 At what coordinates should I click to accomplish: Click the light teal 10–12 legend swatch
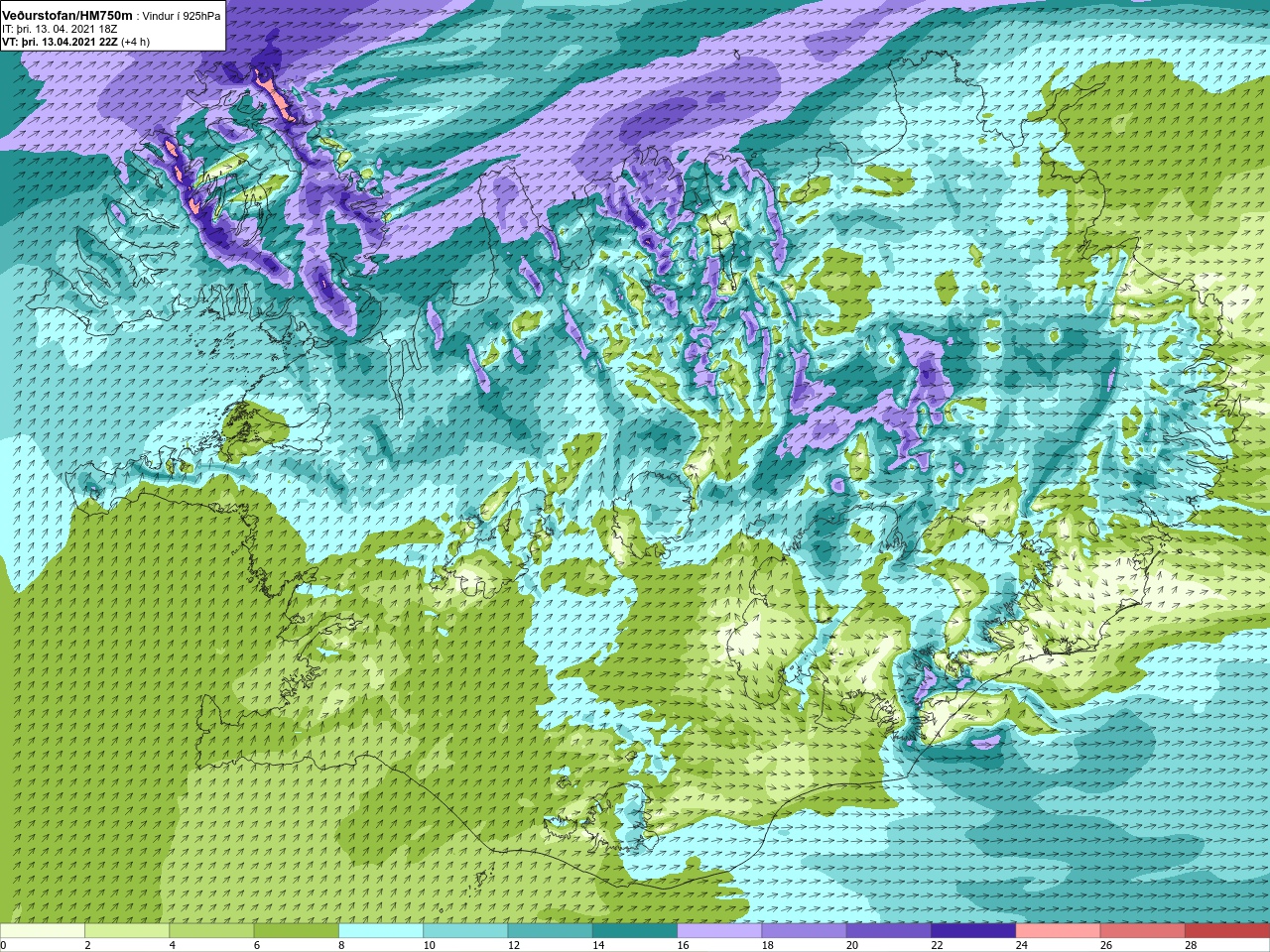point(465,931)
